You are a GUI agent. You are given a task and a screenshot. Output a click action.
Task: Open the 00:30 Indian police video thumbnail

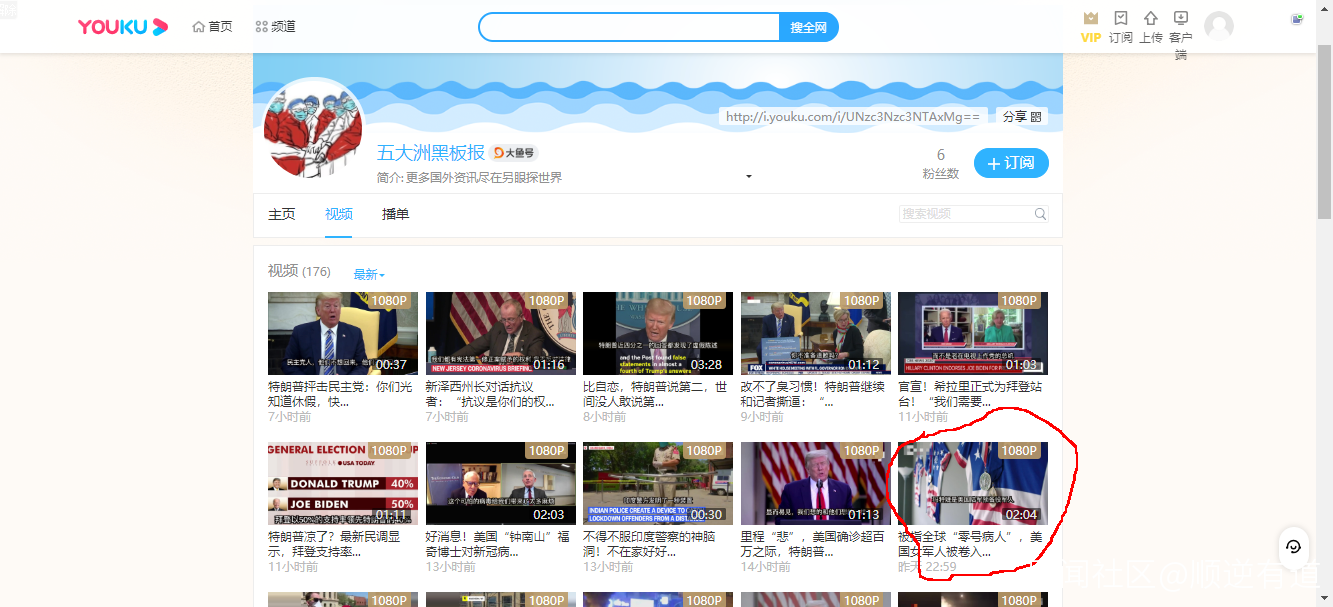(x=658, y=484)
